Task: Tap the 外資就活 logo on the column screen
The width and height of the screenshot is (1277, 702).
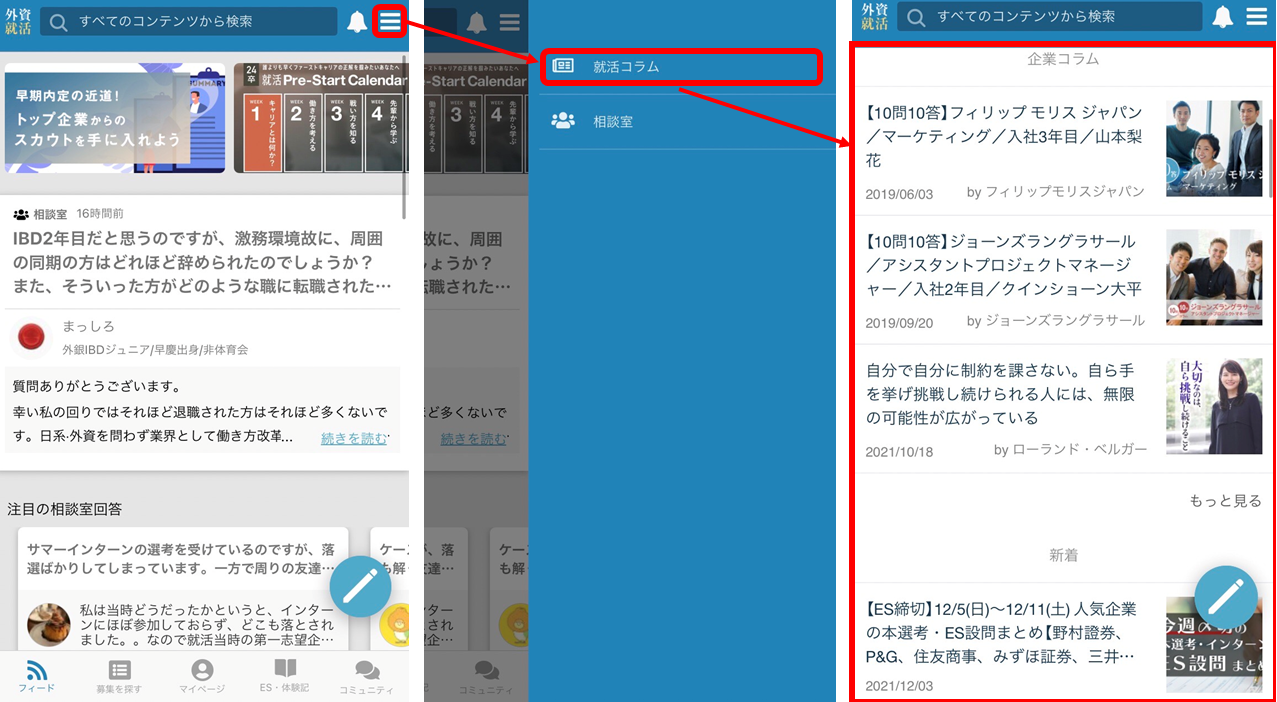Action: (x=874, y=17)
